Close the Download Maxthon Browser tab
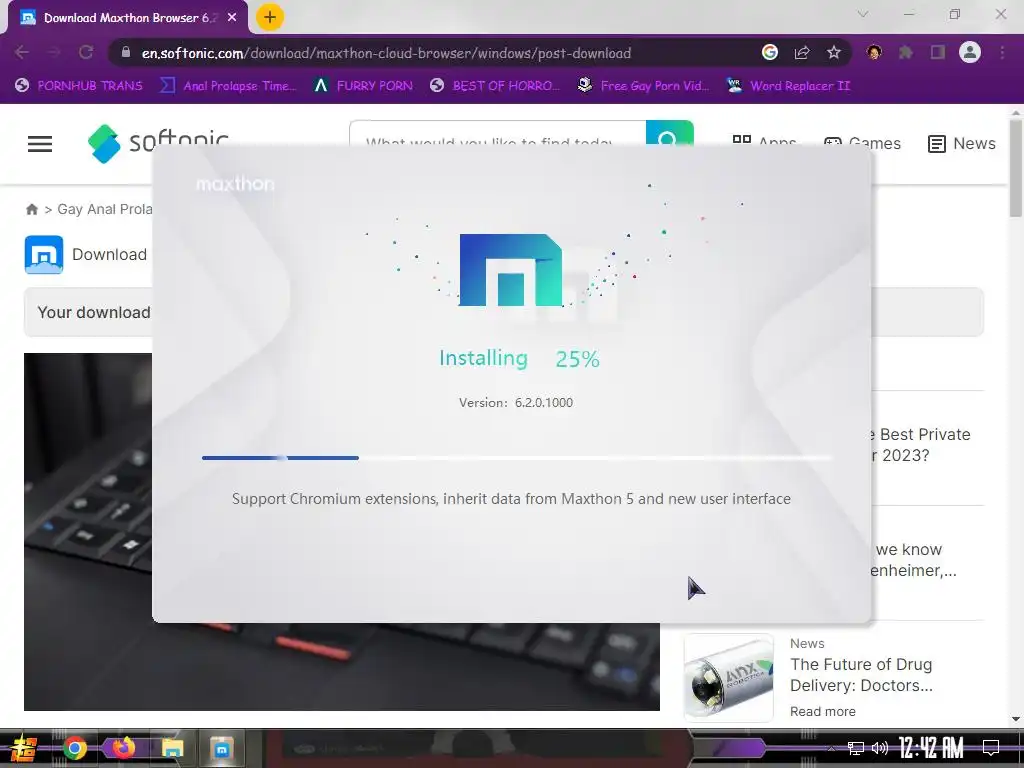Viewport: 1024px width, 768px height. coord(232,18)
